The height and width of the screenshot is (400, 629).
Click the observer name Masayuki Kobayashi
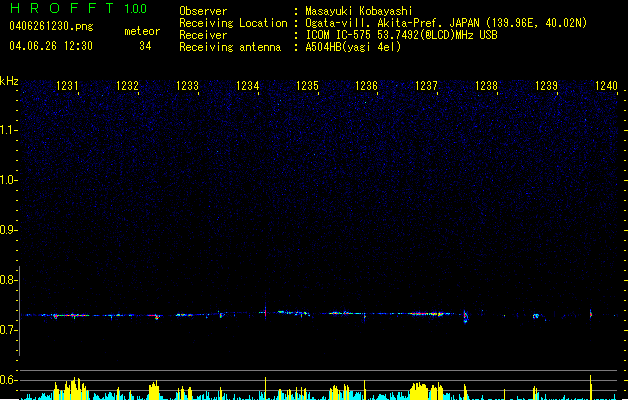359,11
